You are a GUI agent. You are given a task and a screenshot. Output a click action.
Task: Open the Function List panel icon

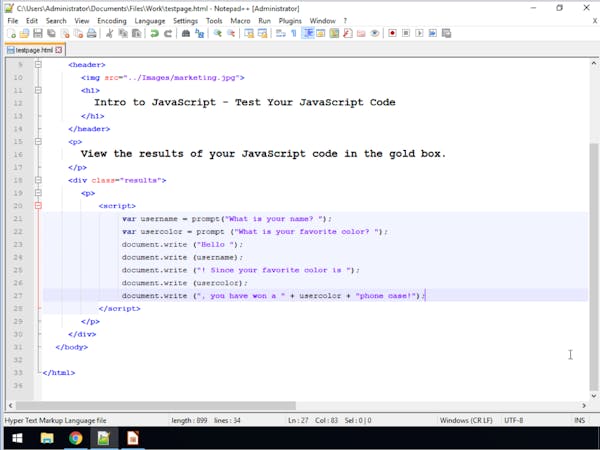click(347, 34)
